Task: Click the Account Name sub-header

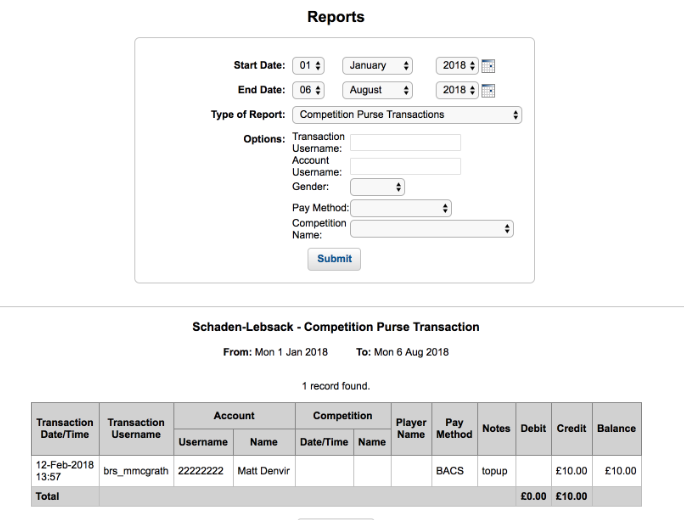Action: click(264, 442)
